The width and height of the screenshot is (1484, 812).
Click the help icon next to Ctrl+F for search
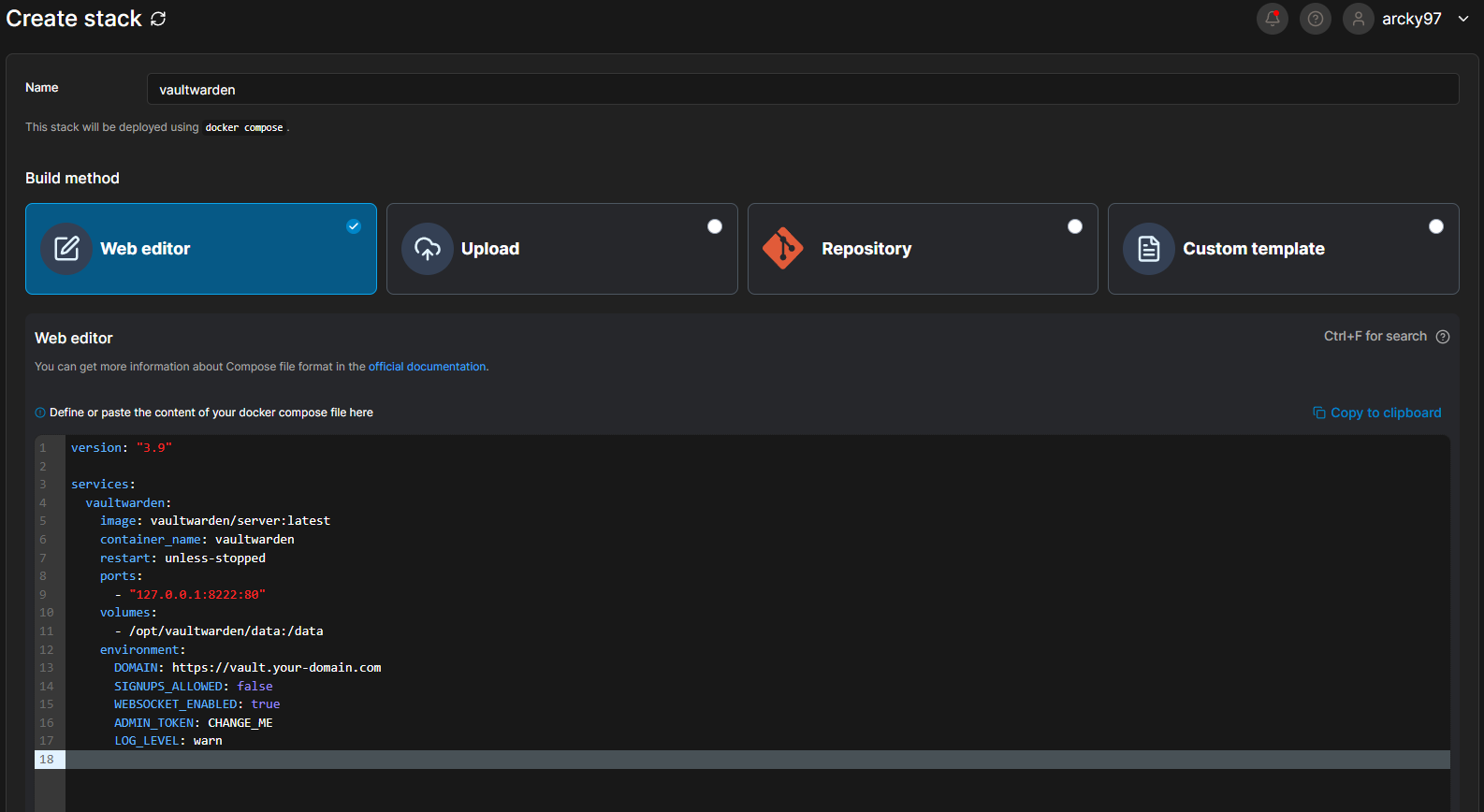pyautogui.click(x=1443, y=337)
